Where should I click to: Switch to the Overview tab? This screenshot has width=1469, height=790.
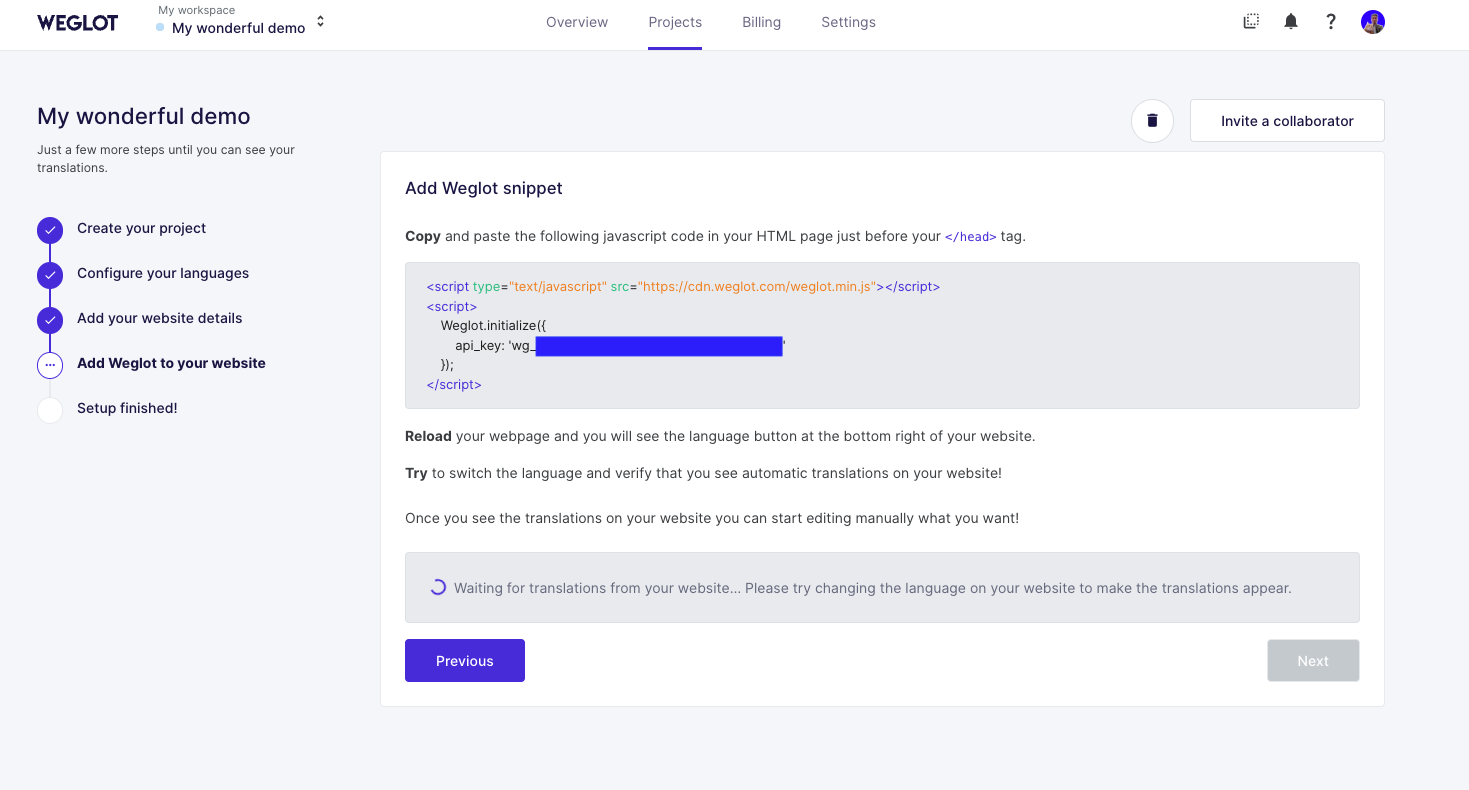pos(576,21)
